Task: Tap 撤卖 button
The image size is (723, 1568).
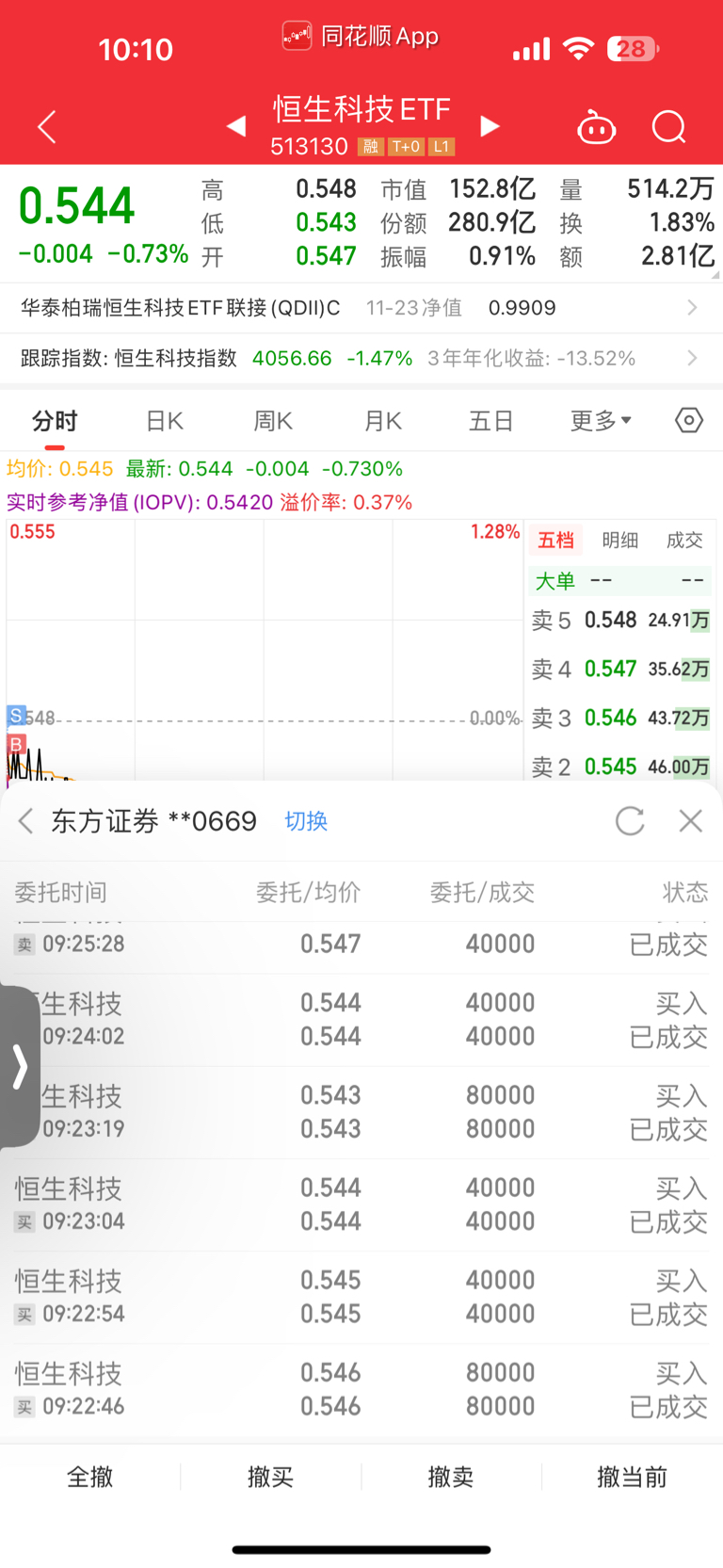Action: click(x=451, y=1477)
